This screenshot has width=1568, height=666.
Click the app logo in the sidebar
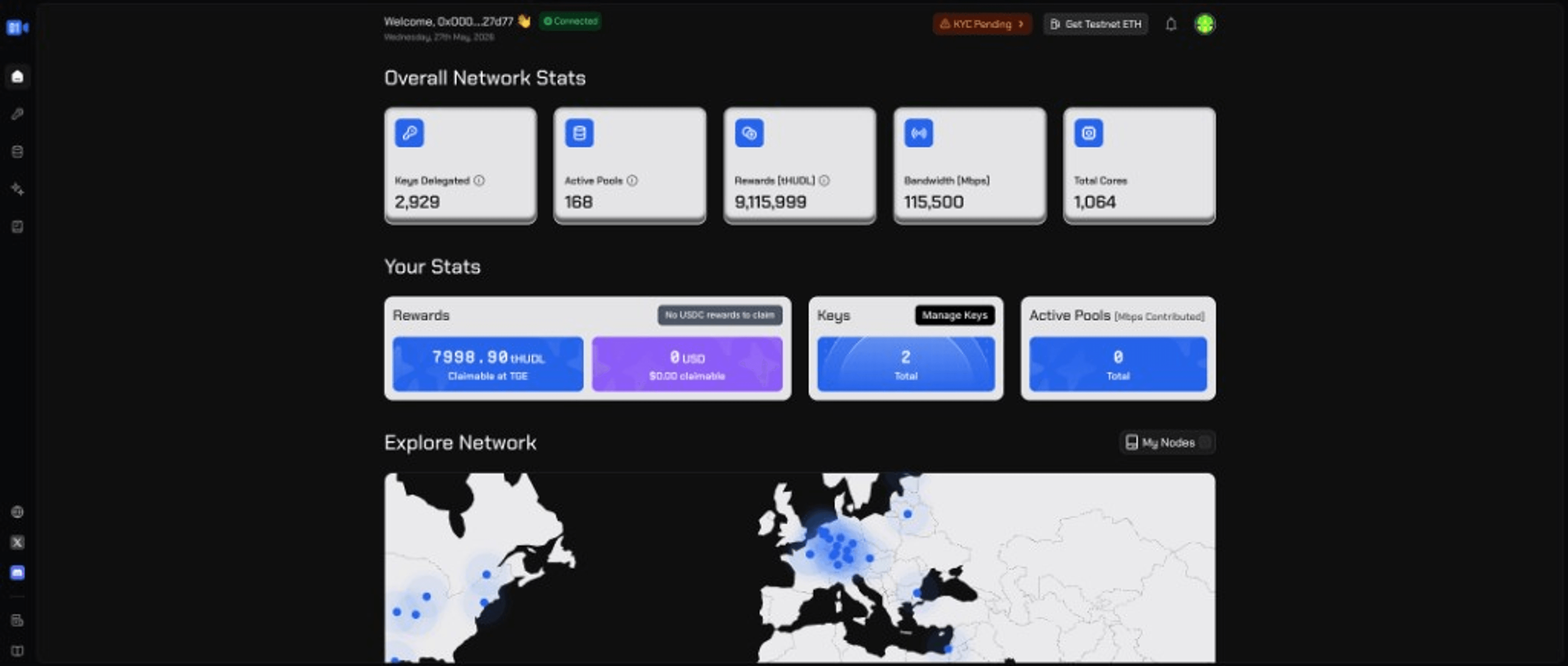click(17, 27)
